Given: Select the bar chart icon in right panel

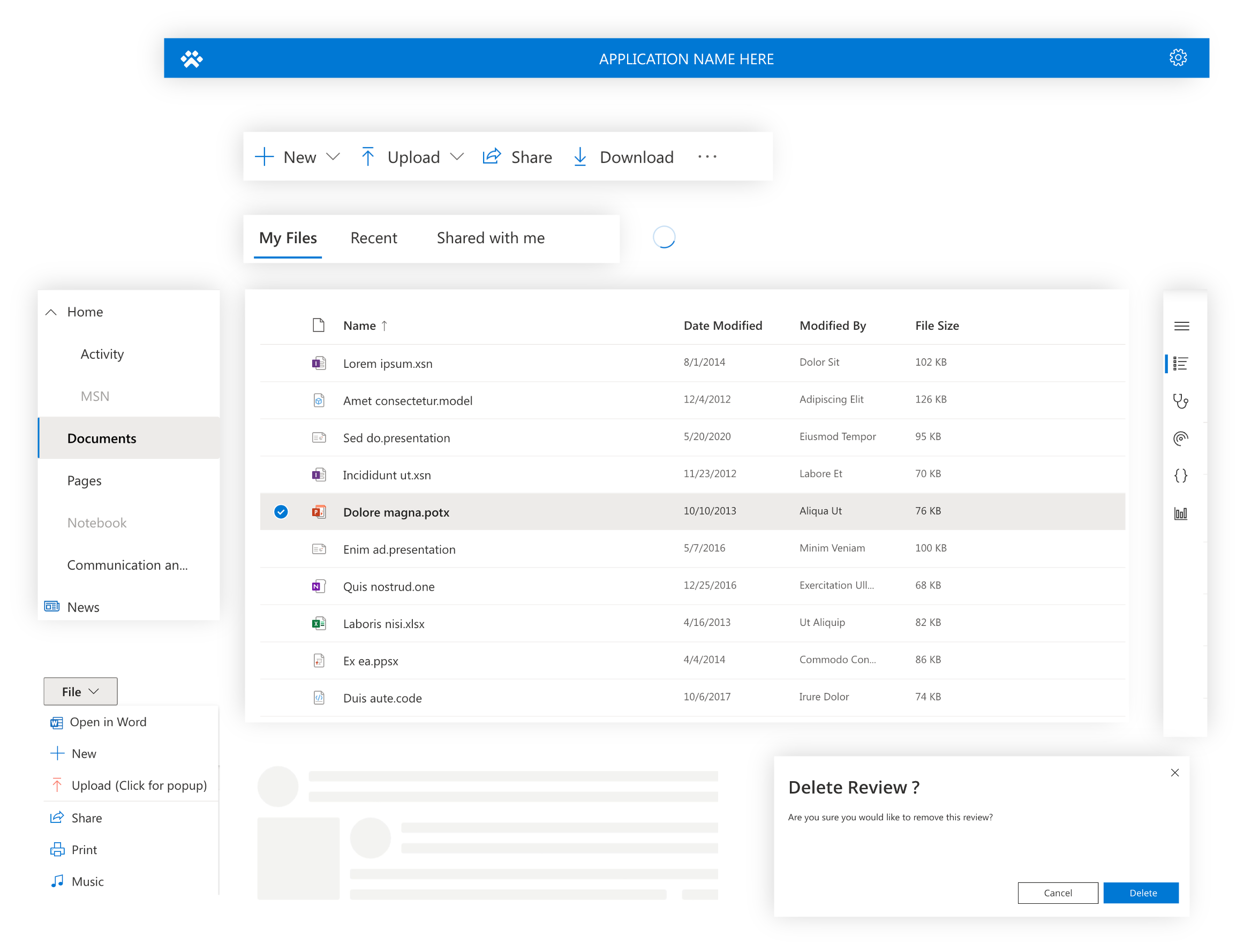Looking at the screenshot, I should tap(1181, 513).
